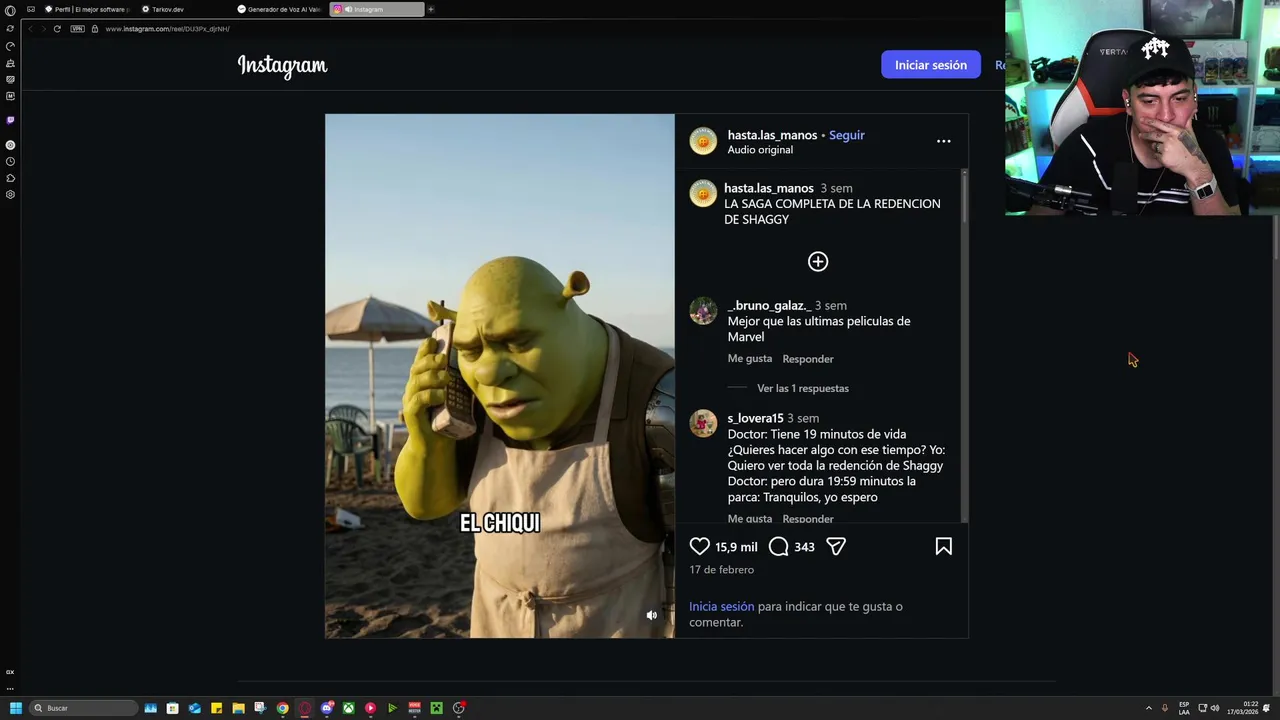1280x720 pixels.
Task: Open Microsoft Store from the taskbar
Action: pyautogui.click(x=172, y=708)
